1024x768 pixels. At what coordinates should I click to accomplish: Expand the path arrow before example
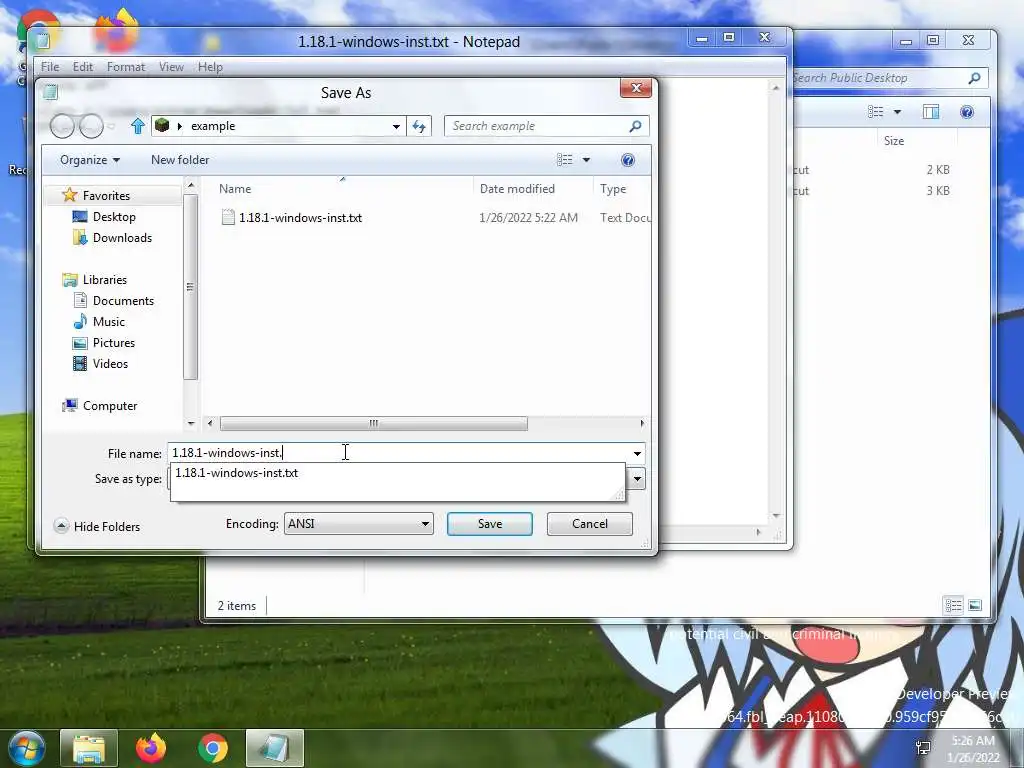pyautogui.click(x=180, y=126)
